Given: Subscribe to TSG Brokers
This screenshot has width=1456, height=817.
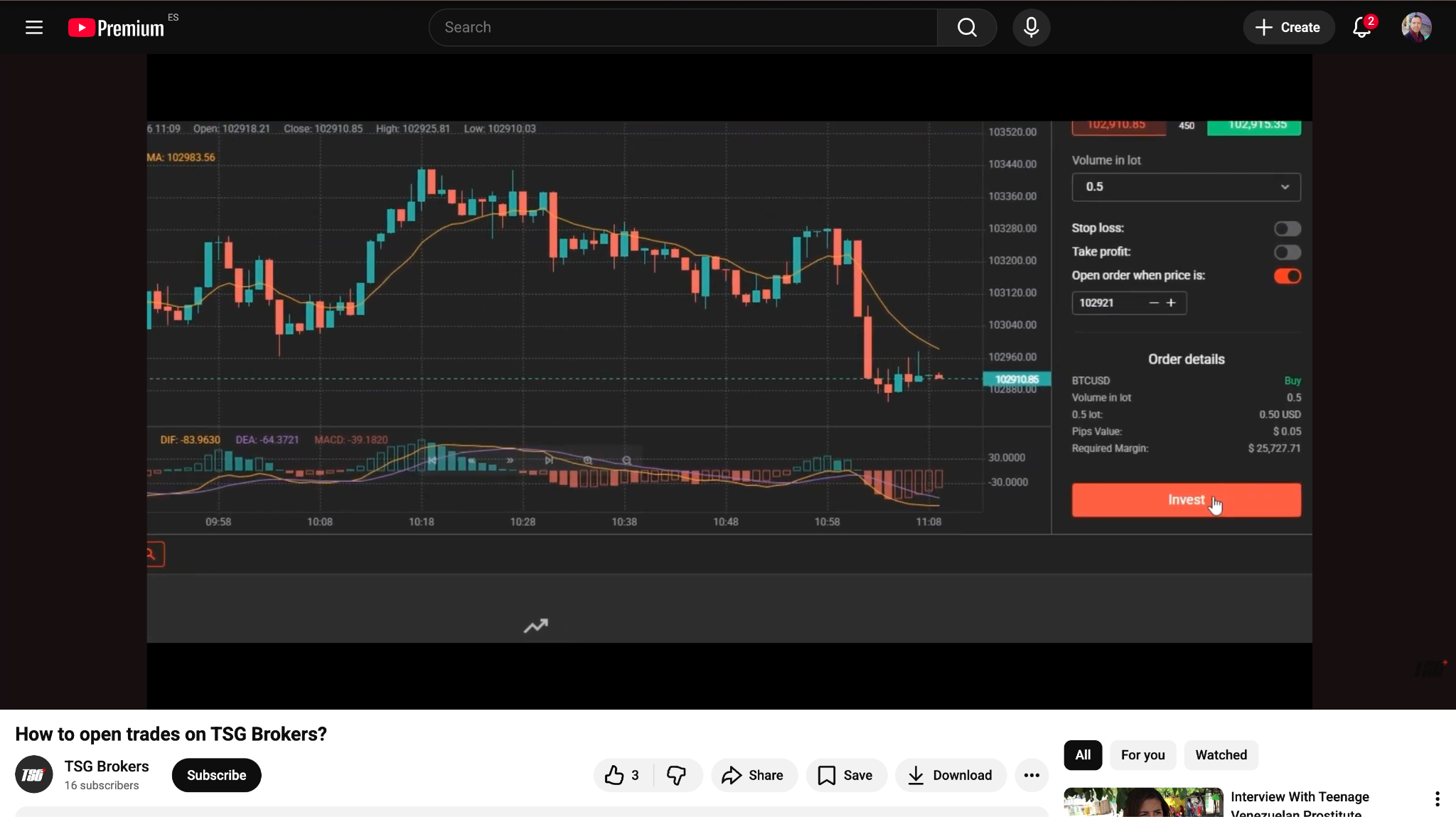Looking at the screenshot, I should coord(216,775).
